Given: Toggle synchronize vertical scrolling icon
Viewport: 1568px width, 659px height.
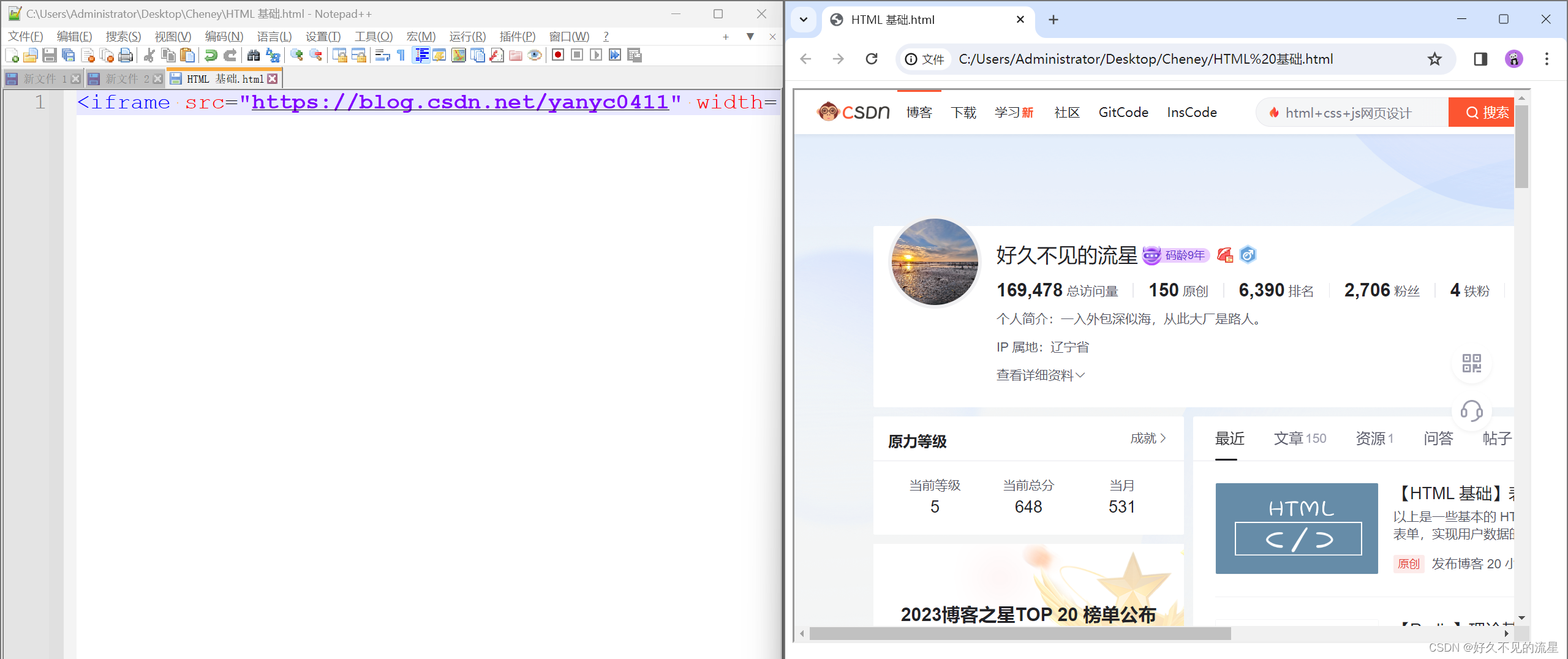Looking at the screenshot, I should coord(339,56).
